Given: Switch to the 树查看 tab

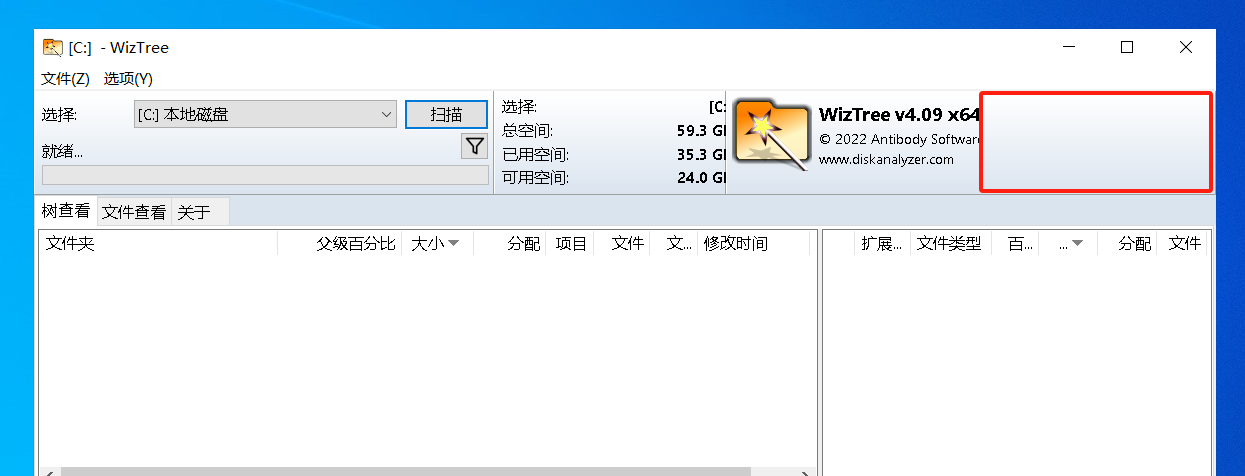Looking at the screenshot, I should (66, 211).
